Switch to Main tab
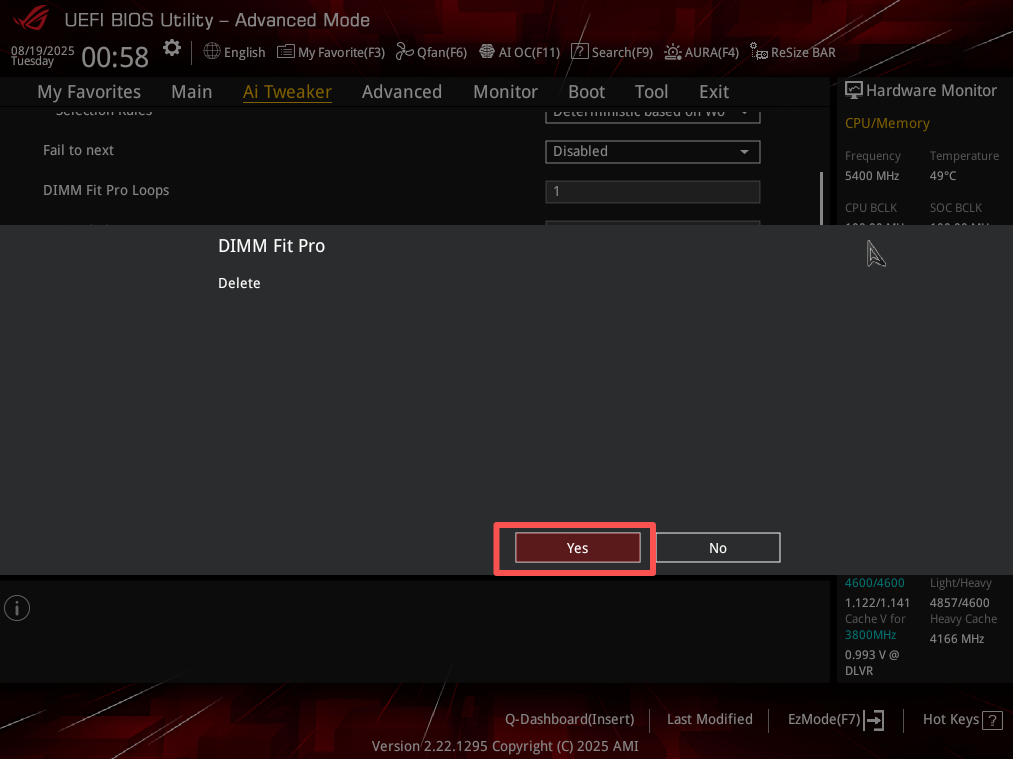 pos(191,92)
